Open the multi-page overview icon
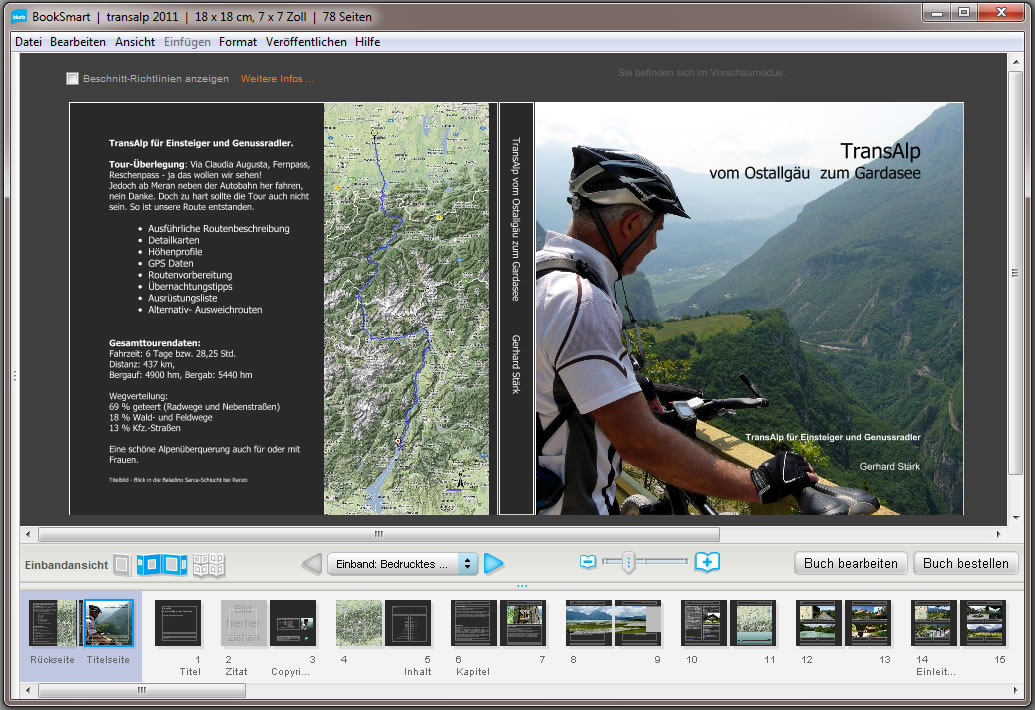1035x710 pixels. click(x=208, y=565)
